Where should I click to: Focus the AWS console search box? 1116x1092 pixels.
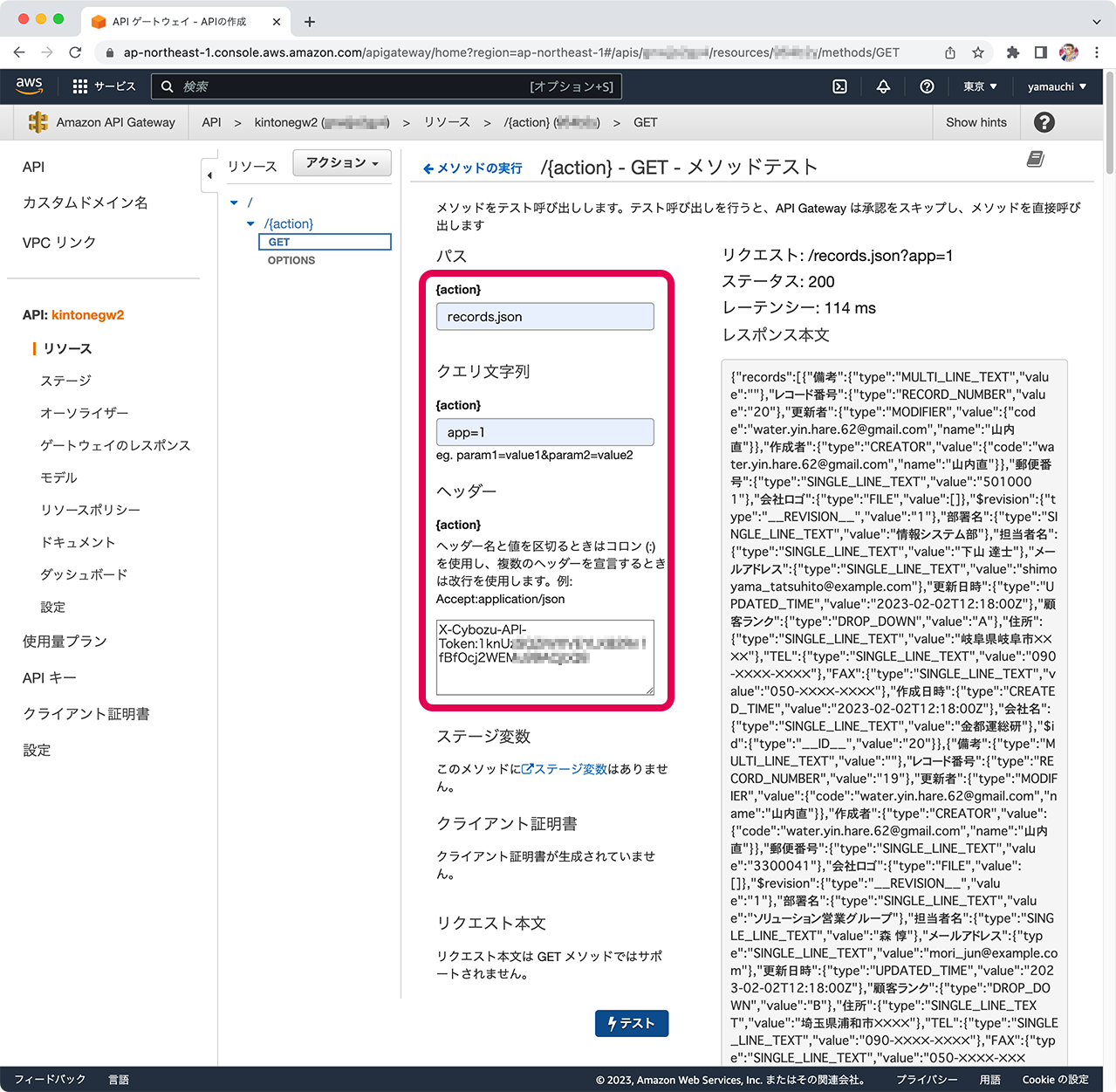pos(387,86)
